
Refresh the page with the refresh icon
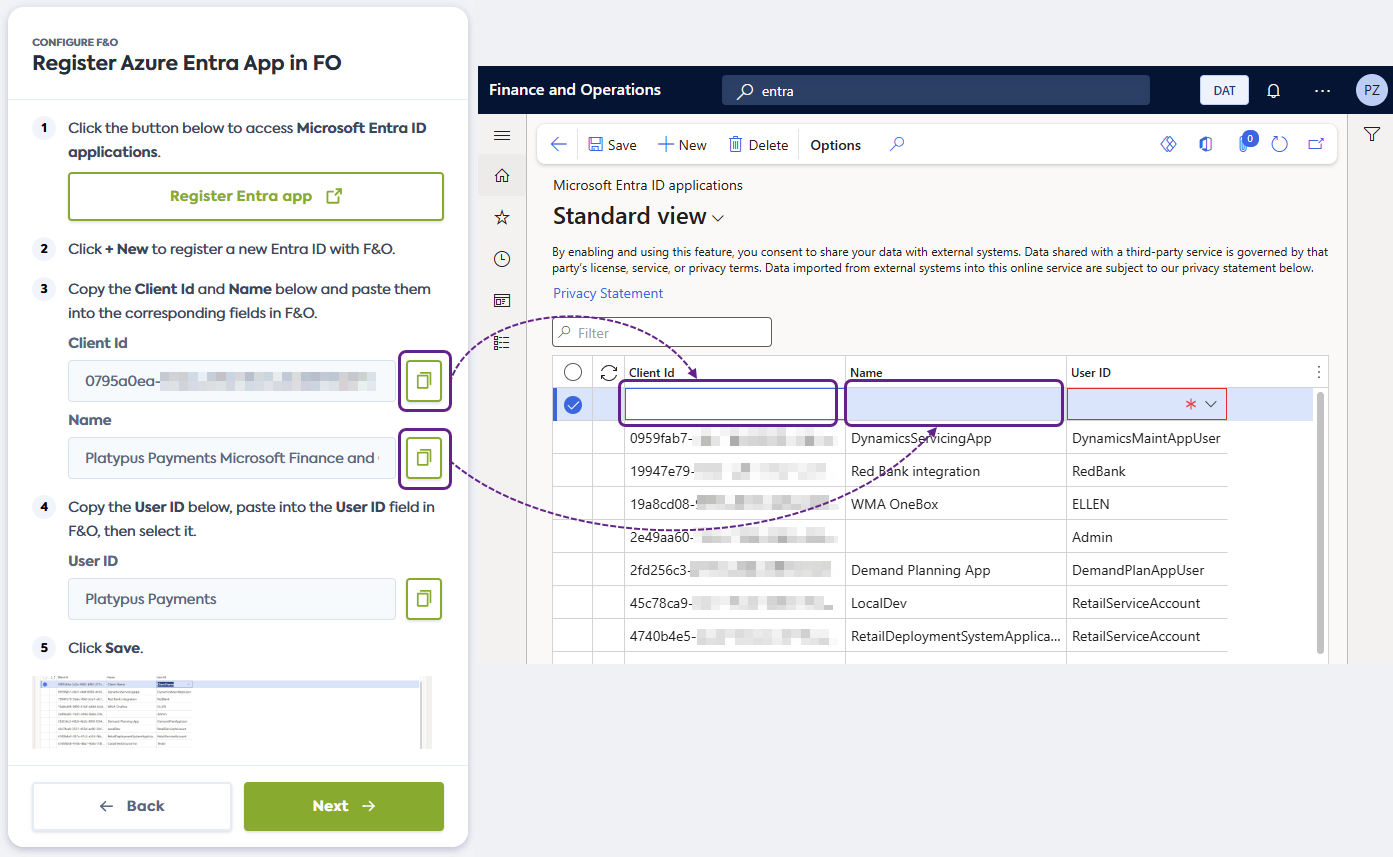pyautogui.click(x=1279, y=145)
